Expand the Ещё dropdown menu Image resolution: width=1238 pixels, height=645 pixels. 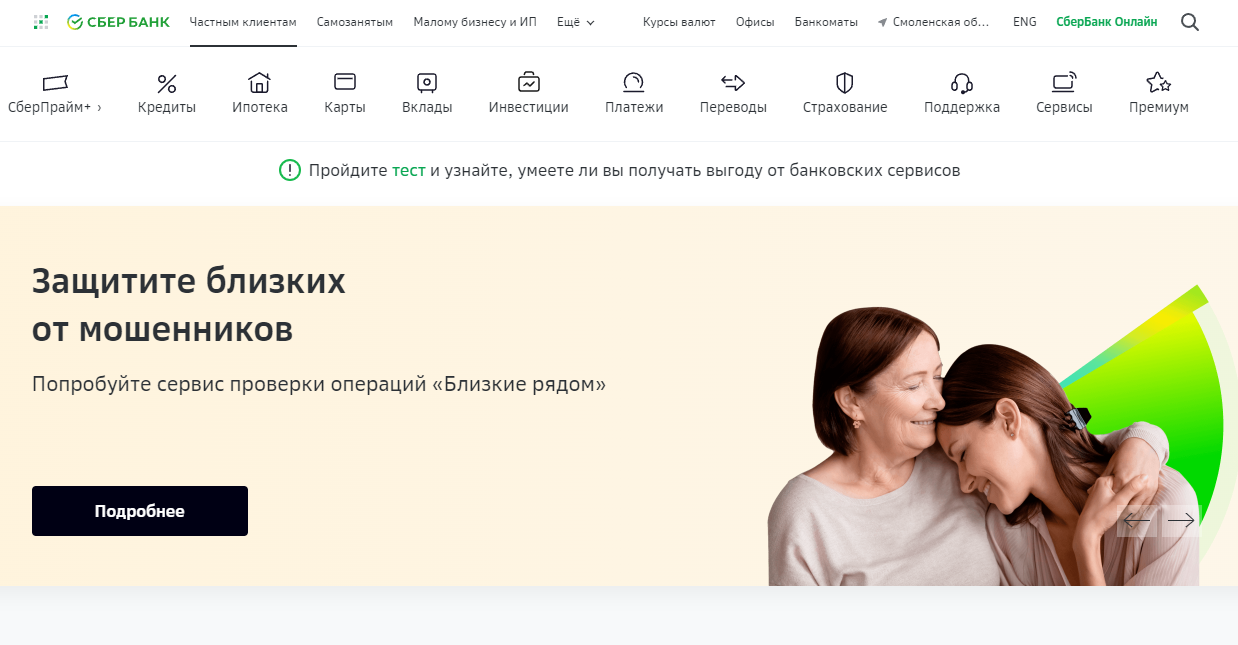(x=576, y=22)
